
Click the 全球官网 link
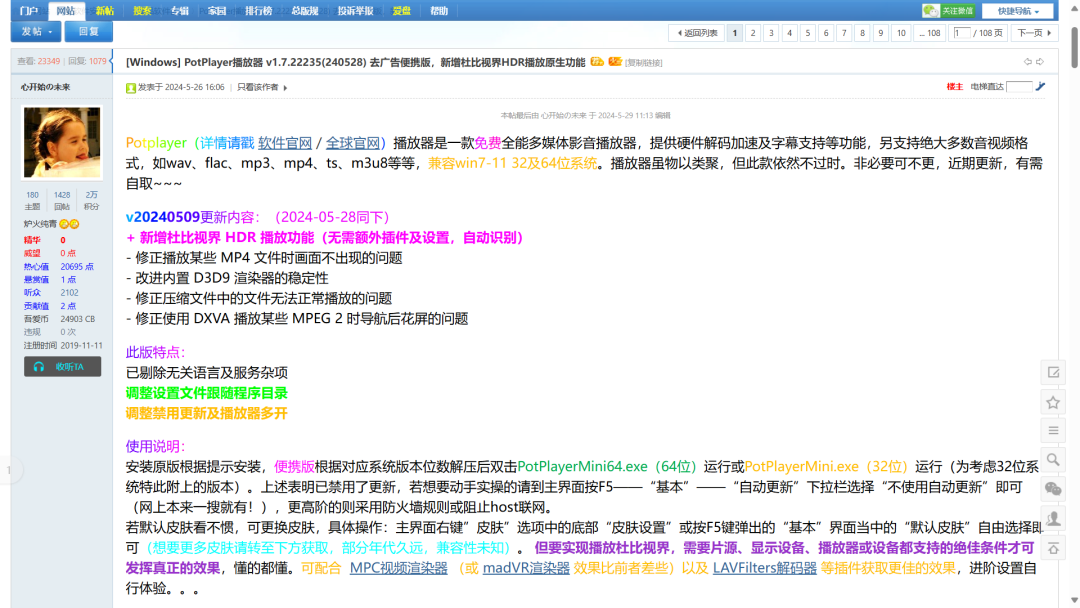pos(353,143)
